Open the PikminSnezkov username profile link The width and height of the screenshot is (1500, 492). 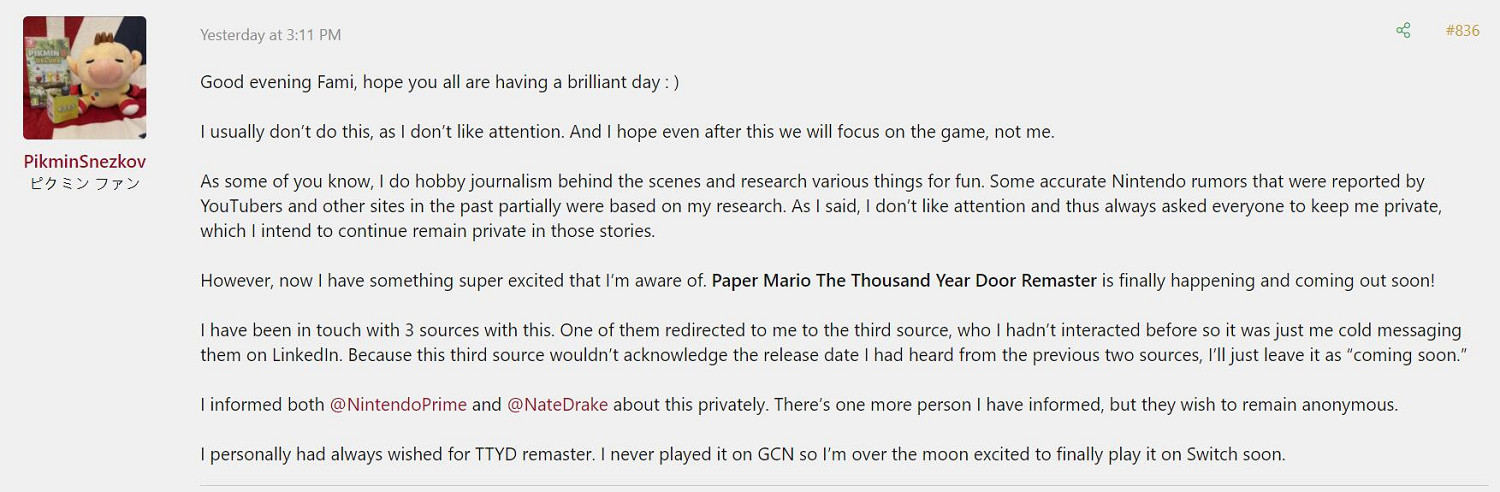84,162
